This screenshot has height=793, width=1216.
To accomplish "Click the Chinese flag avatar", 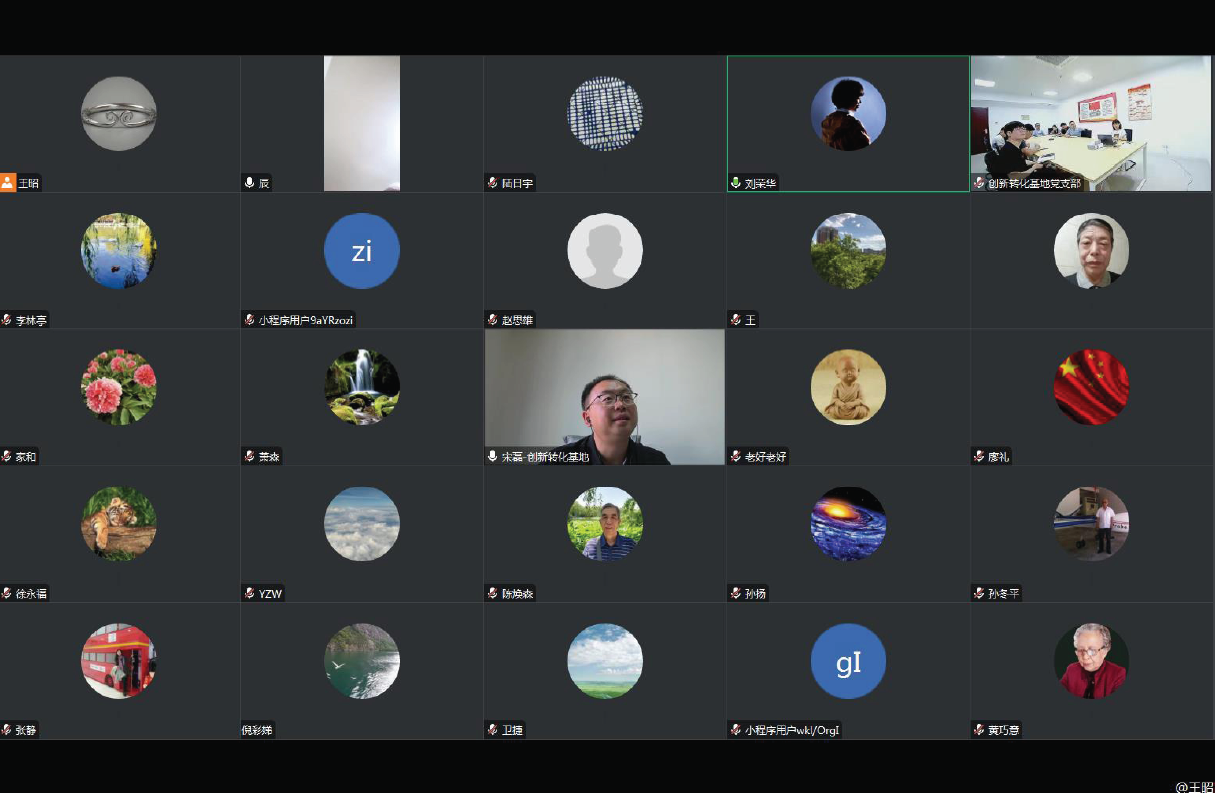I will coord(1091,387).
